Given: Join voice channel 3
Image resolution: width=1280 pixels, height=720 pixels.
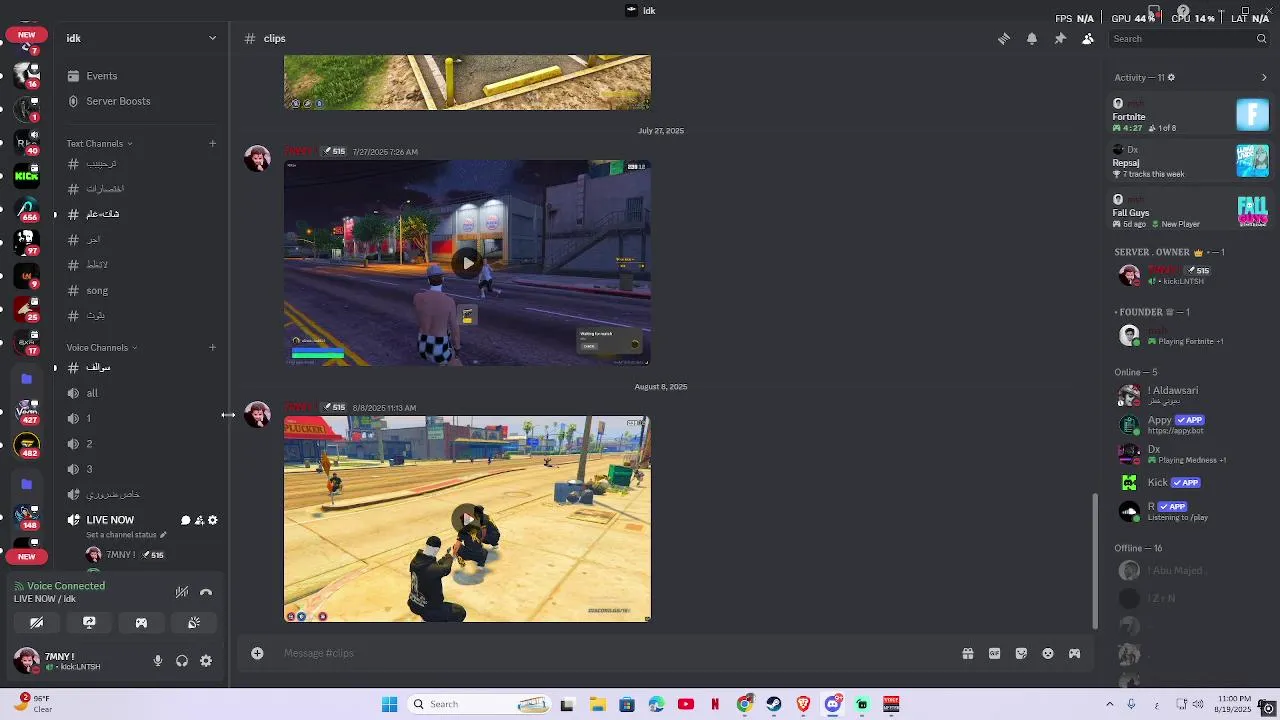Looking at the screenshot, I should pos(140,469).
